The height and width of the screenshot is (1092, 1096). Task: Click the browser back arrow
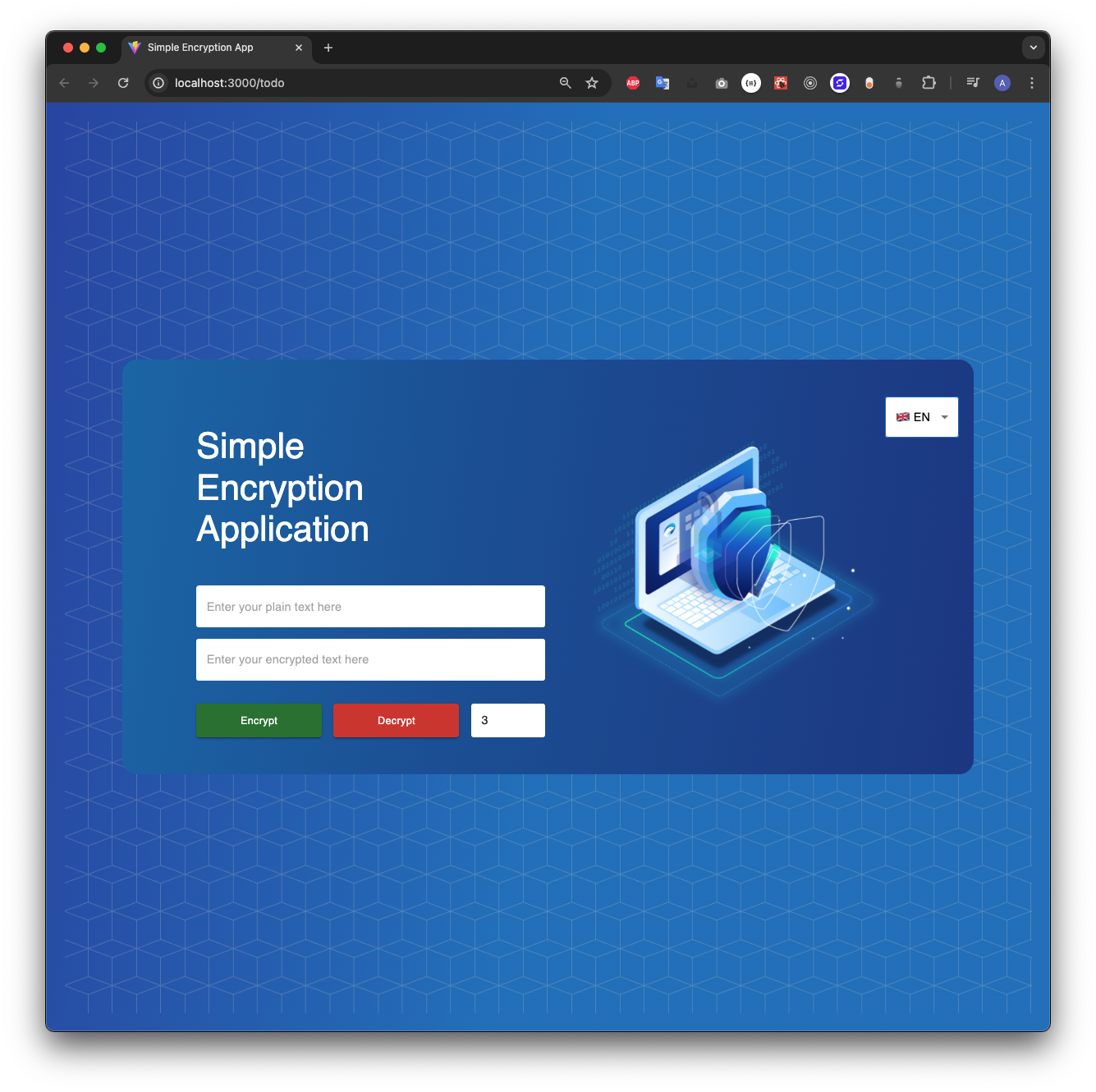point(64,83)
